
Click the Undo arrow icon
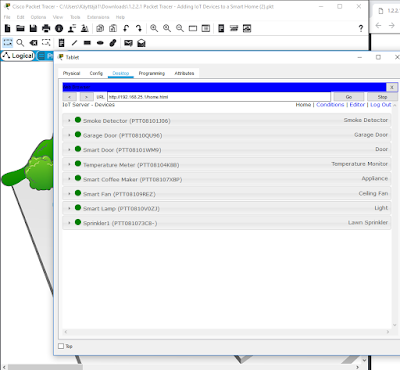[126, 29]
